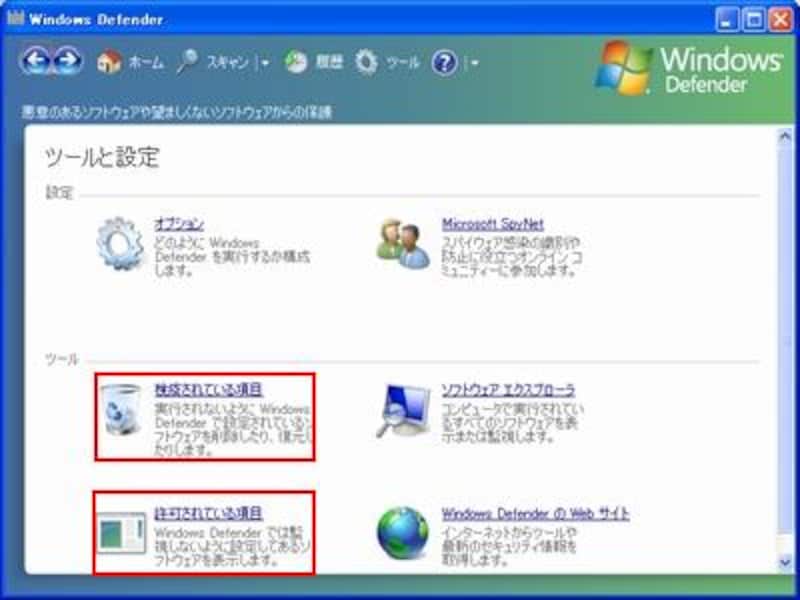
Task: Open Windows Defender の Web サイト link
Action: (x=536, y=513)
